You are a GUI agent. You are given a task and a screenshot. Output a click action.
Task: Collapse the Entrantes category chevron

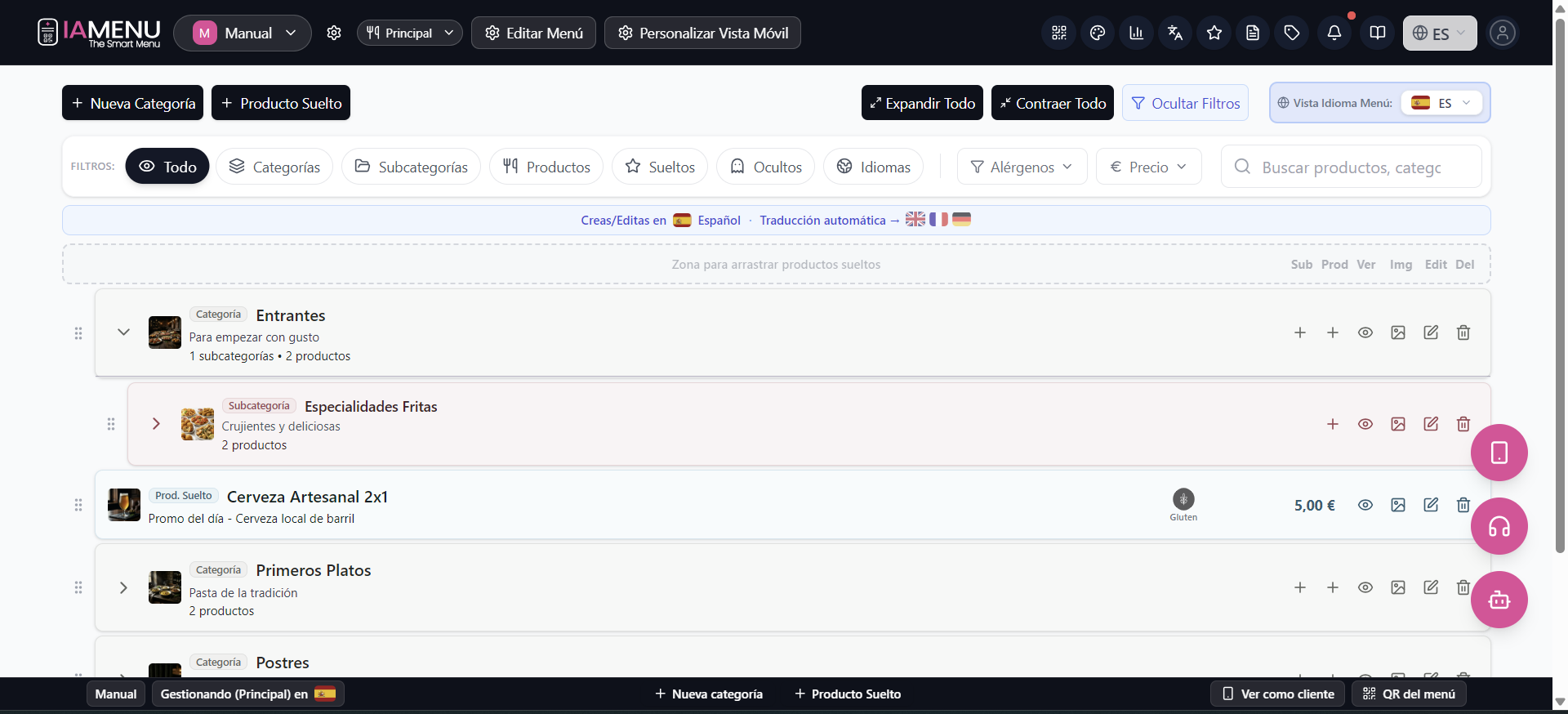pyautogui.click(x=123, y=332)
